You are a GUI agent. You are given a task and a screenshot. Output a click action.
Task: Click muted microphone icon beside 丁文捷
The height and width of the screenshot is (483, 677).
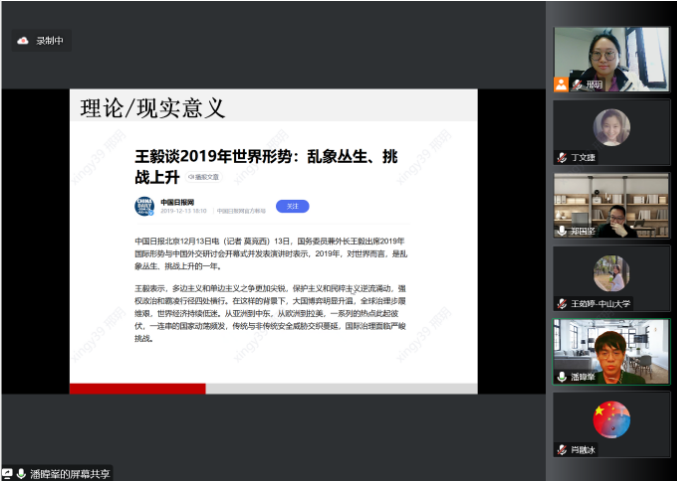click(x=562, y=158)
